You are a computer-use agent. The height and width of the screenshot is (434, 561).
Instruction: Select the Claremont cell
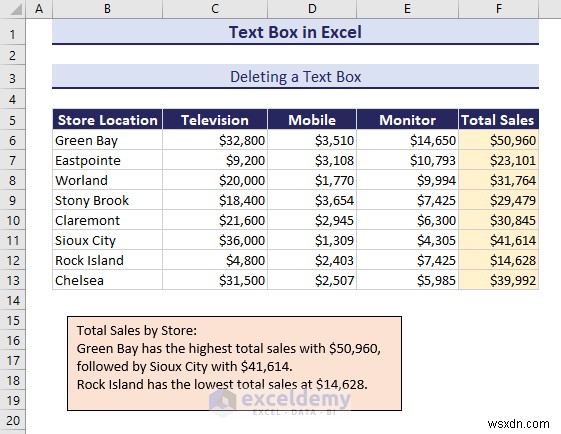(107, 220)
